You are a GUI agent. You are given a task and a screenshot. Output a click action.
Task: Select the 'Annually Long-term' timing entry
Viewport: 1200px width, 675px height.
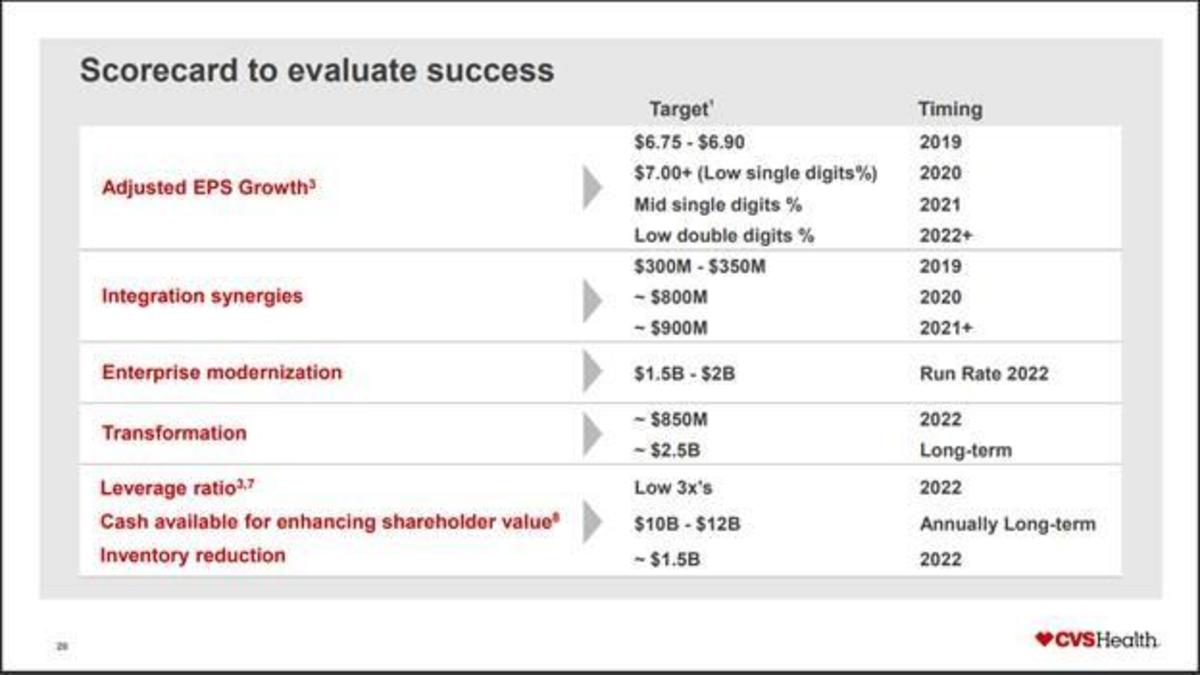(x=1007, y=524)
